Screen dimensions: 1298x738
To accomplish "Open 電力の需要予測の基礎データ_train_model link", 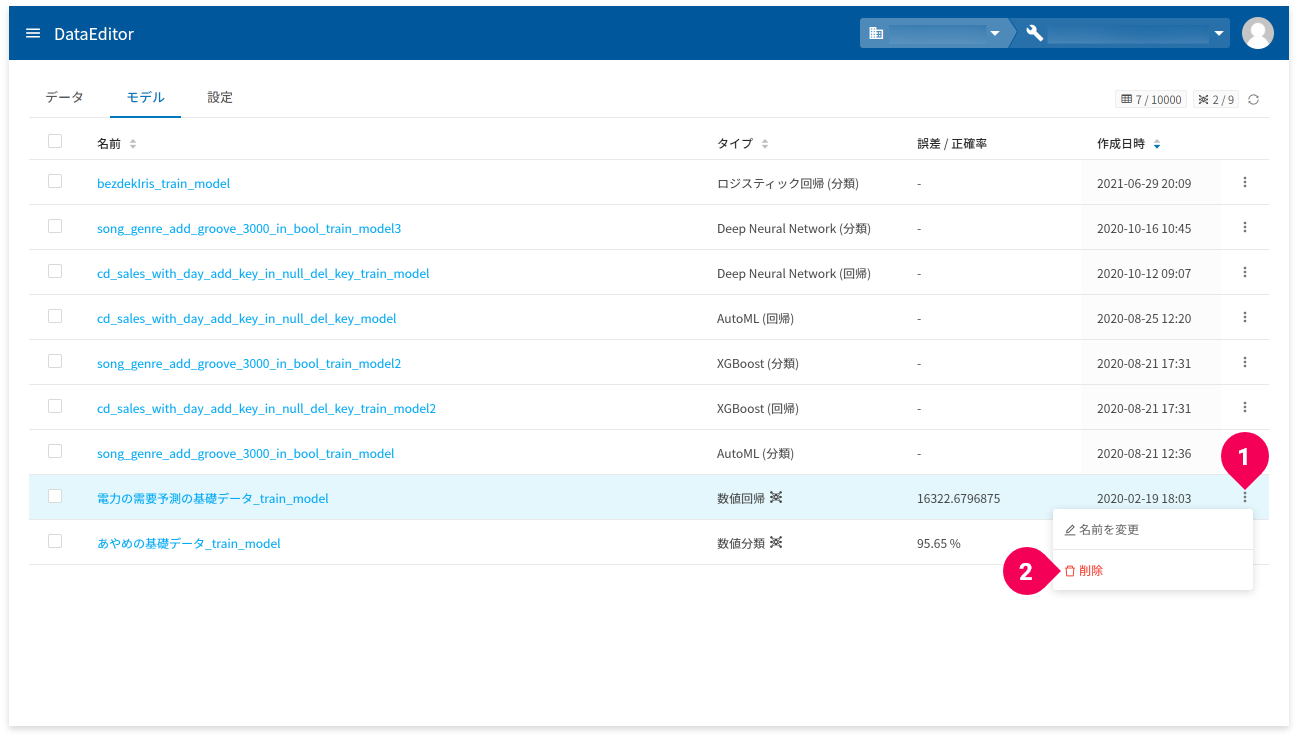I will (x=213, y=498).
